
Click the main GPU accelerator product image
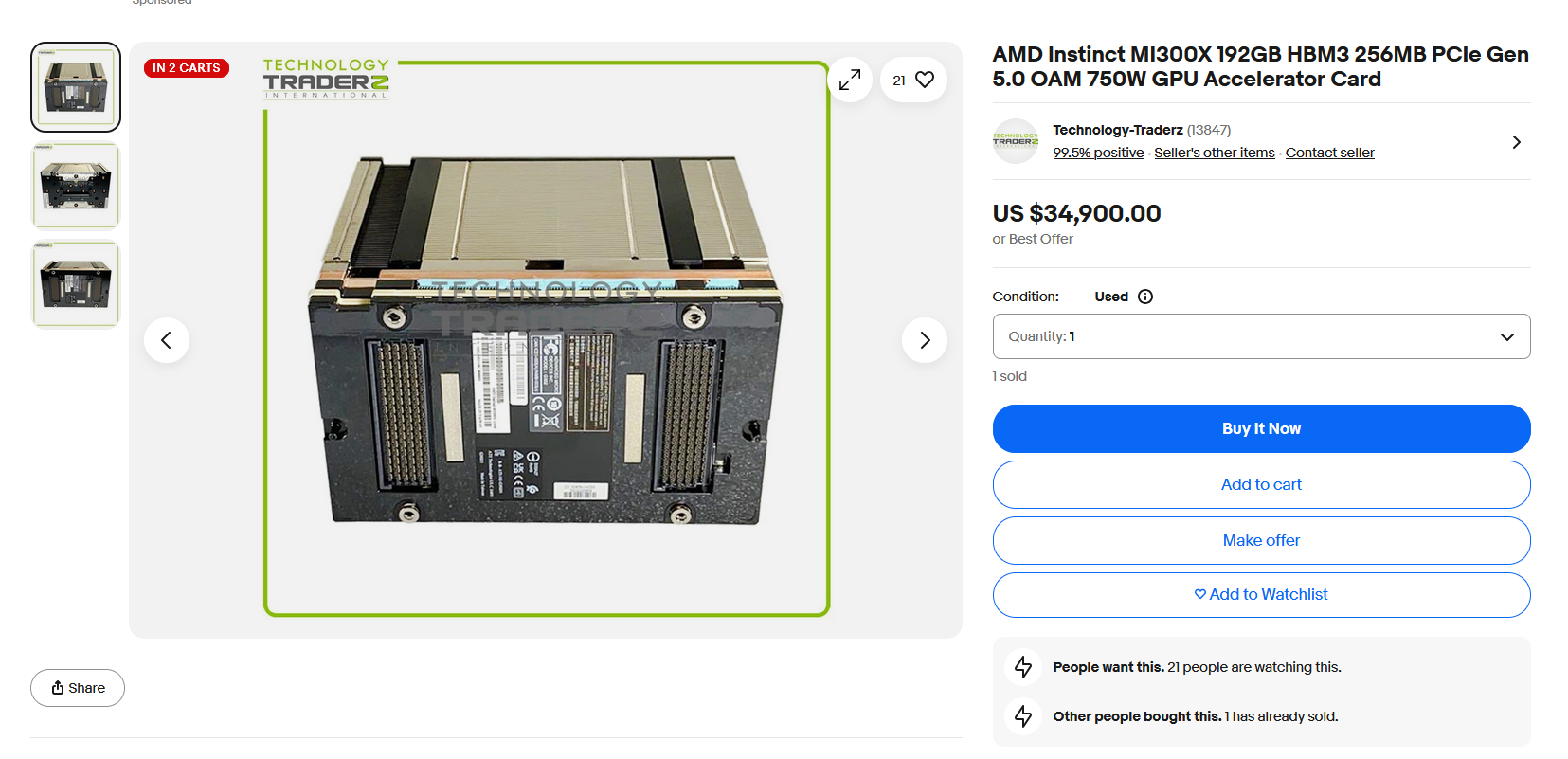pos(547,339)
